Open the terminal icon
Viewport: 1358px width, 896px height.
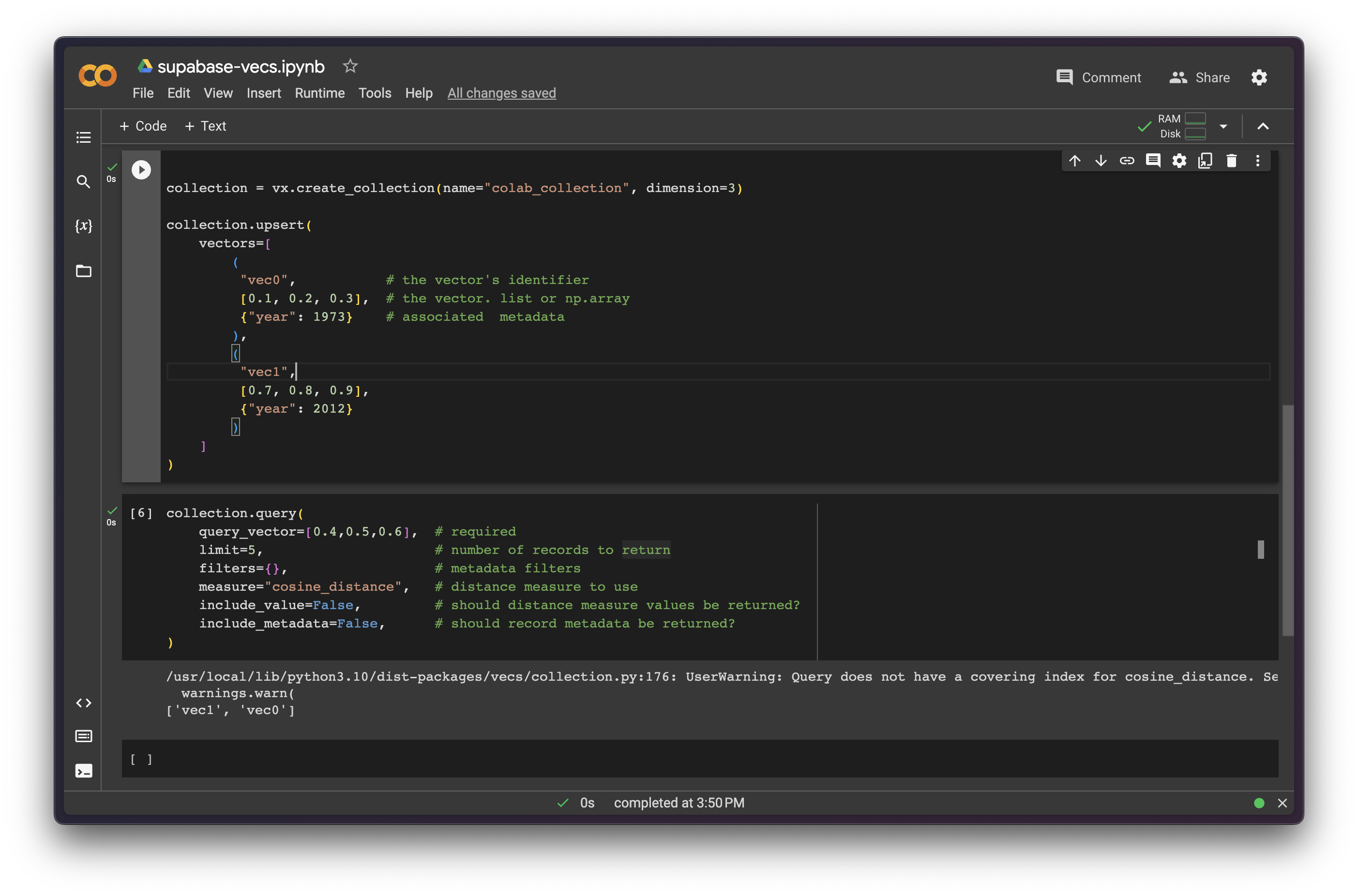(x=83, y=771)
